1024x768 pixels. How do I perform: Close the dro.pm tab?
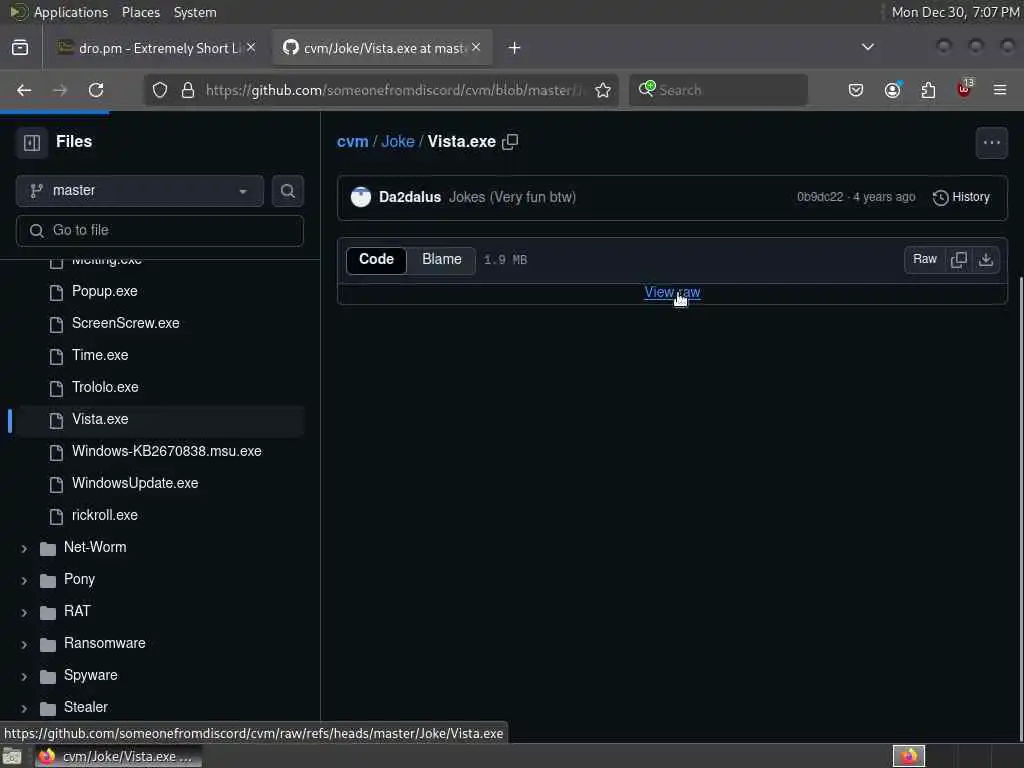pos(251,47)
